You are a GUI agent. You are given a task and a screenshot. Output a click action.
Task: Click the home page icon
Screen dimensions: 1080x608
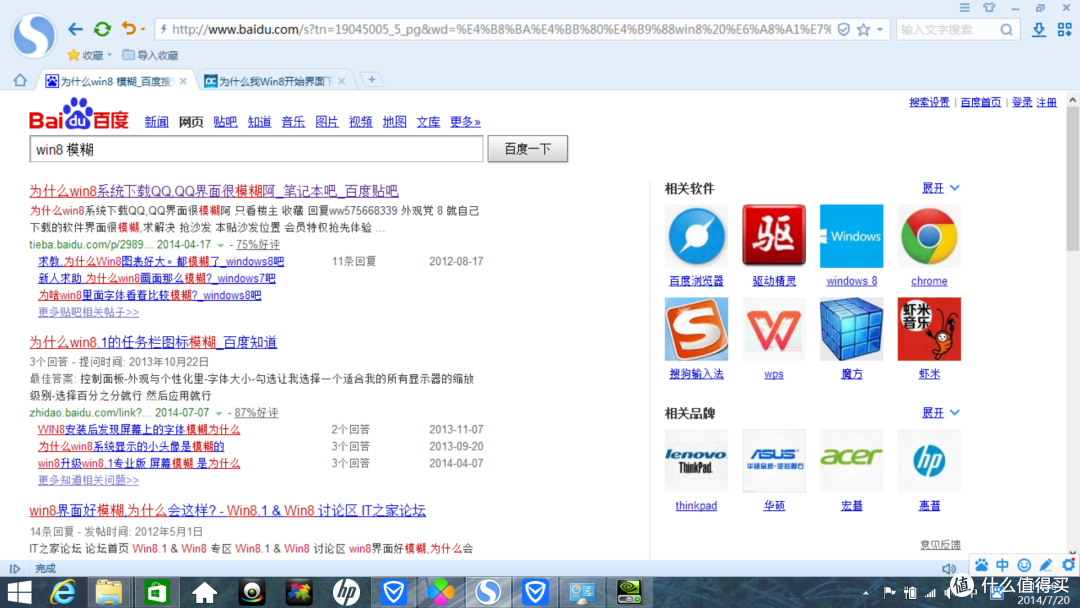pyautogui.click(x=20, y=81)
